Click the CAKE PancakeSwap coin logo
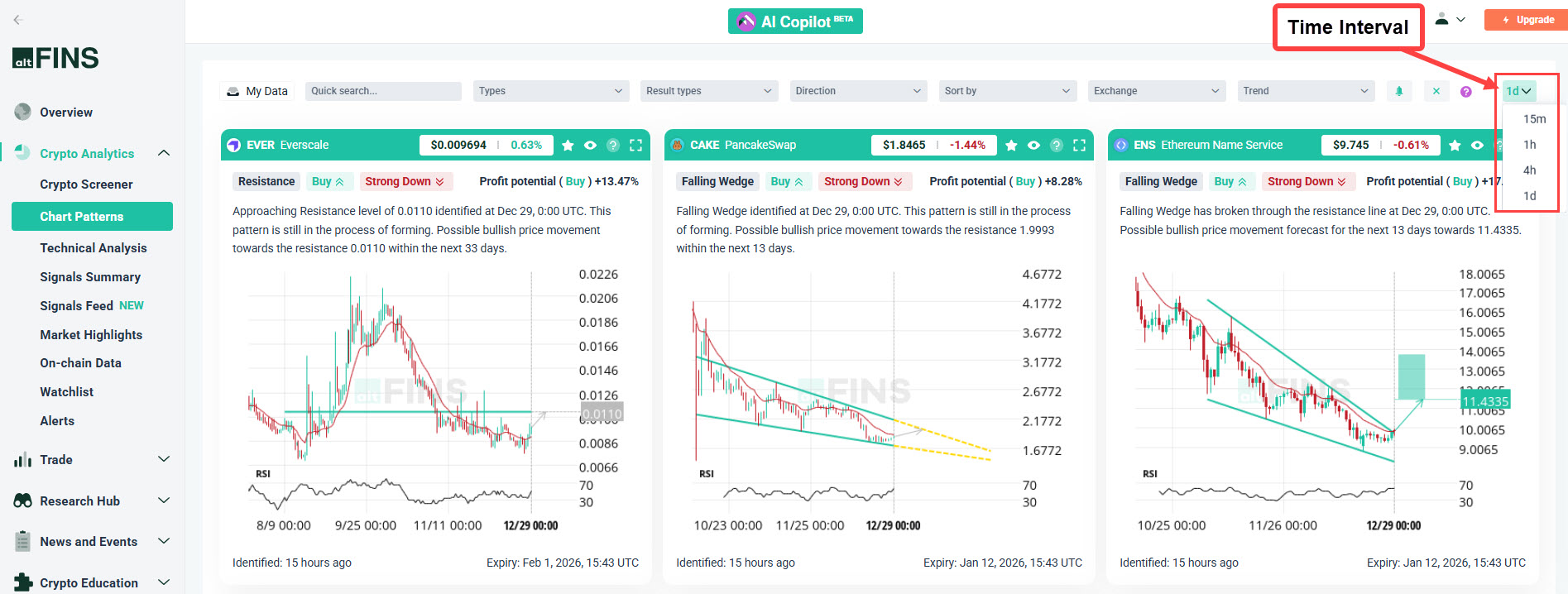The height and width of the screenshot is (594, 1568). [x=677, y=145]
